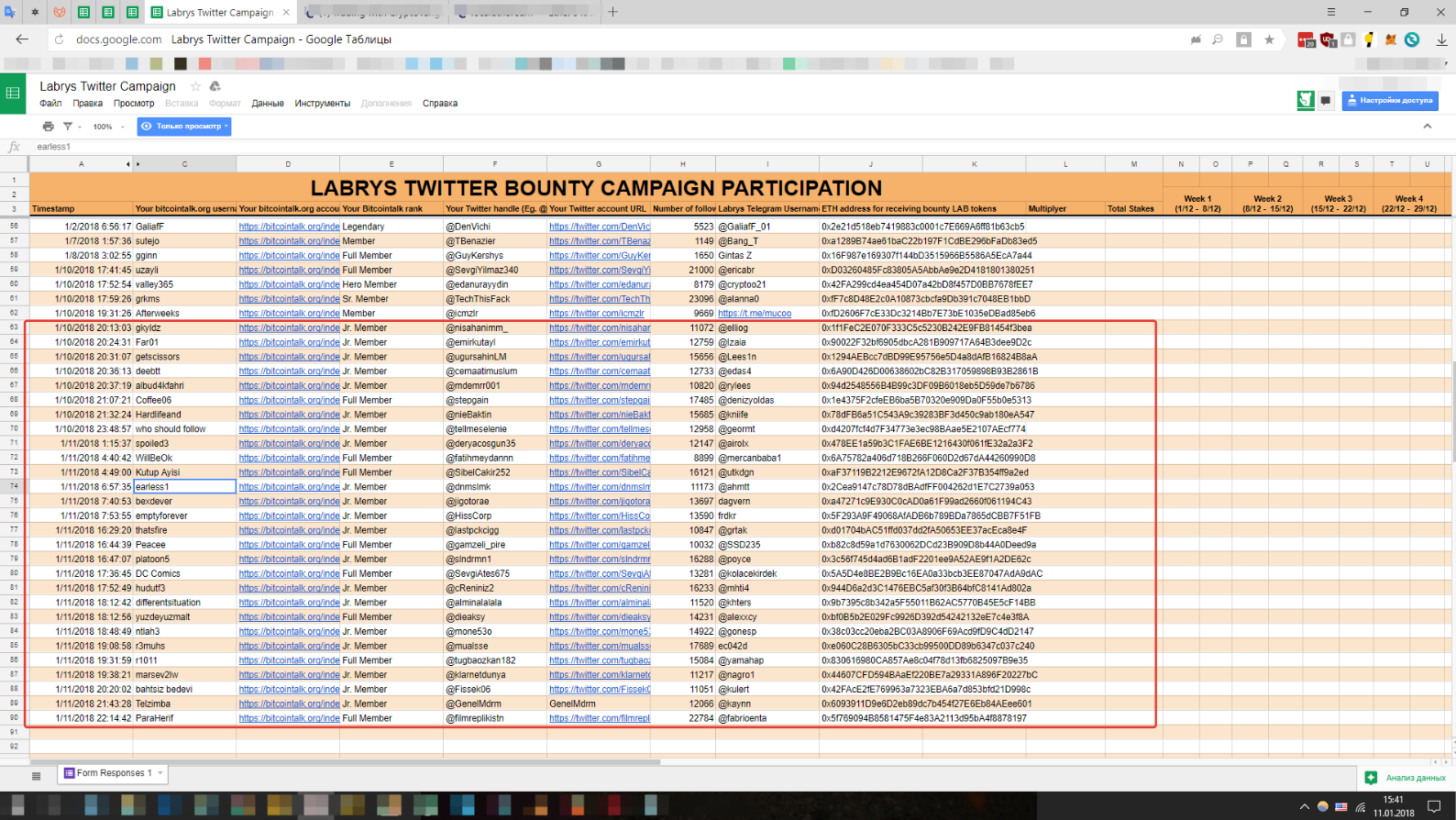Print the spreadsheet with printer icon
This screenshot has width=1456, height=820.
48,127
